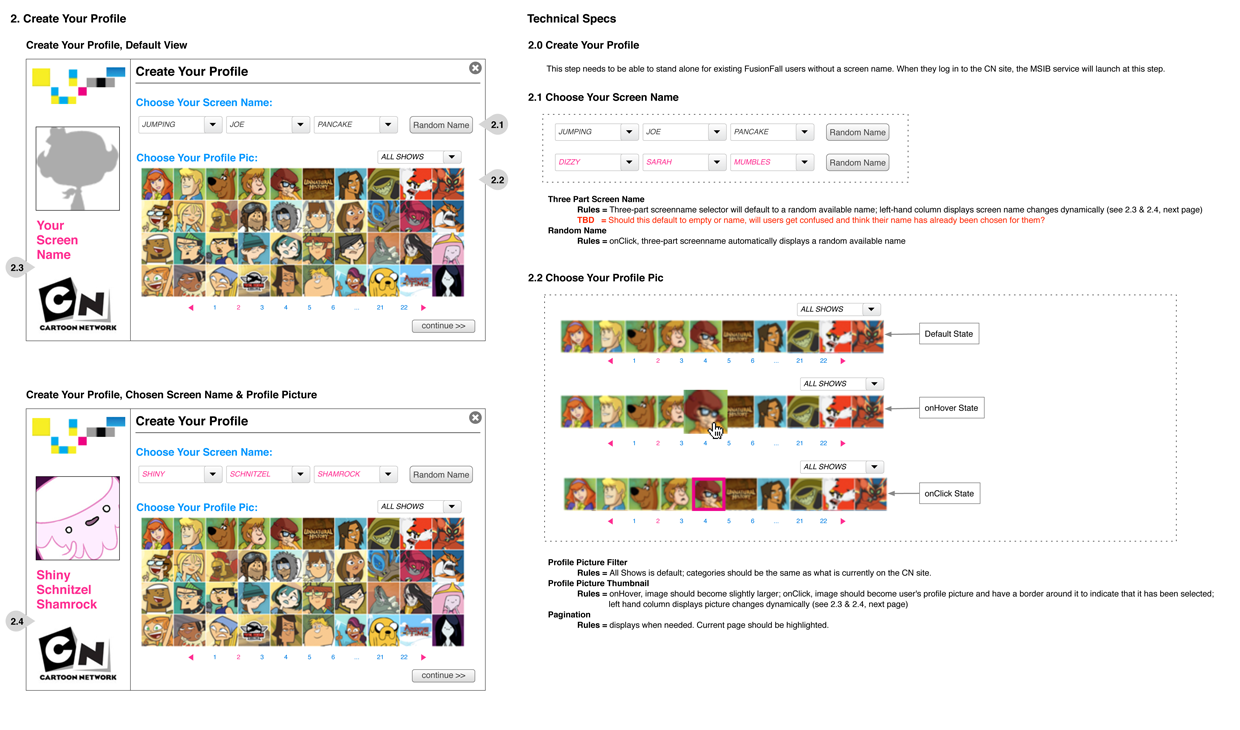
Task: Select page 6 under the onHover State row
Action: coord(753,443)
